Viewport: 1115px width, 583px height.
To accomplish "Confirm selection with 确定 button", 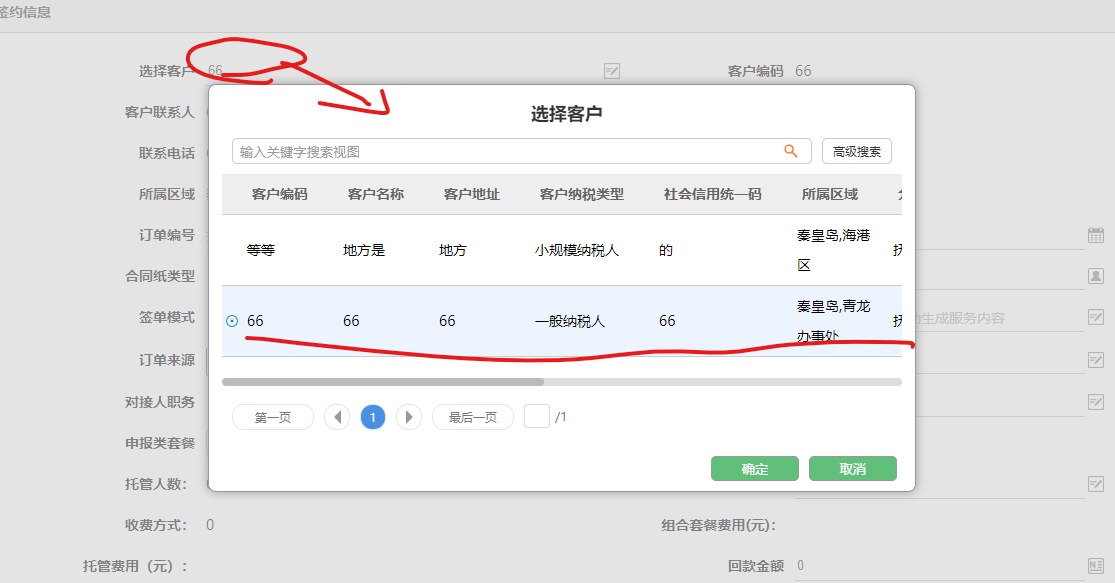I will click(754, 469).
